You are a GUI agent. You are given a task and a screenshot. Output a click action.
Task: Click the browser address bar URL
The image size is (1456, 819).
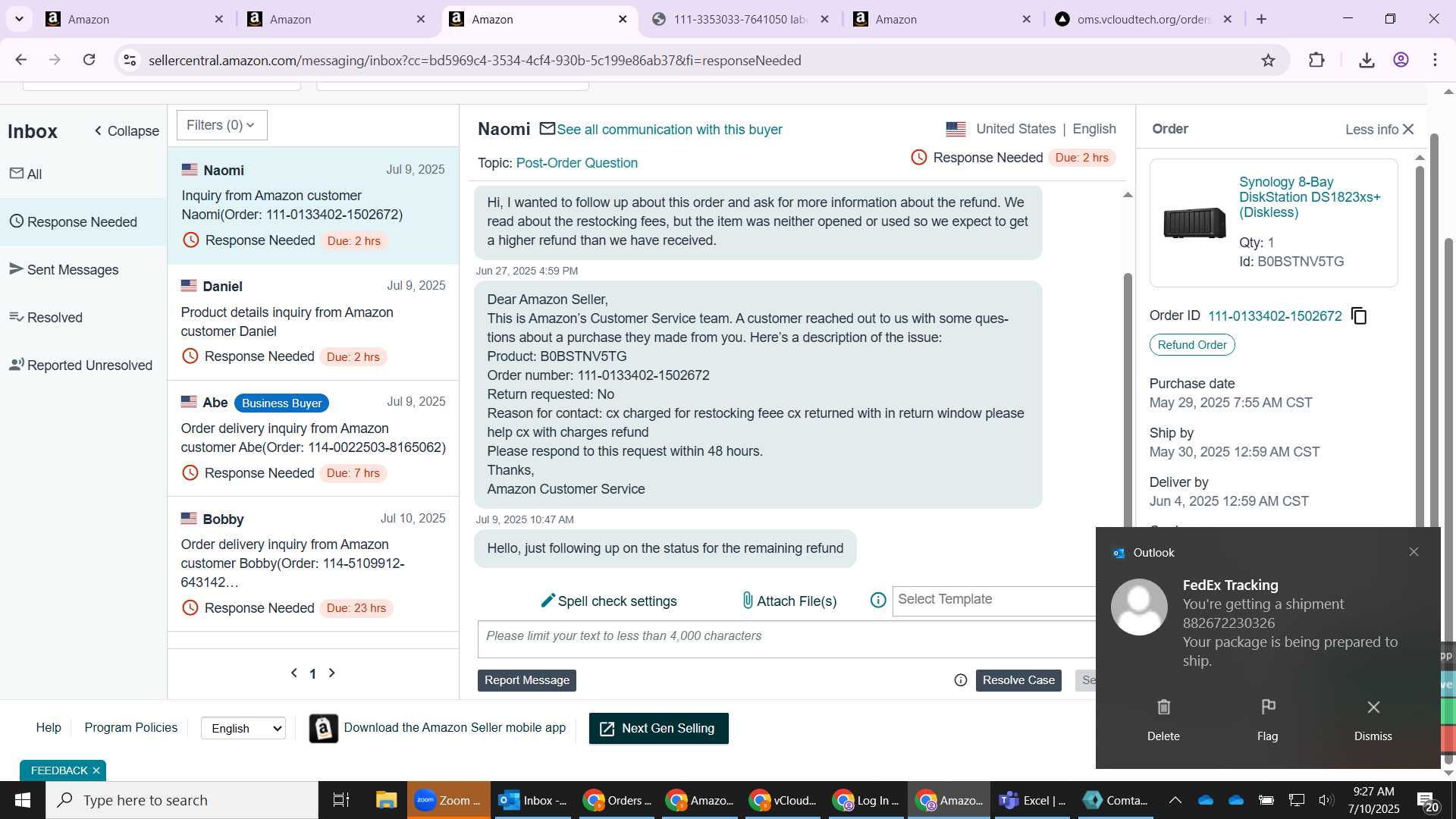coord(475,60)
